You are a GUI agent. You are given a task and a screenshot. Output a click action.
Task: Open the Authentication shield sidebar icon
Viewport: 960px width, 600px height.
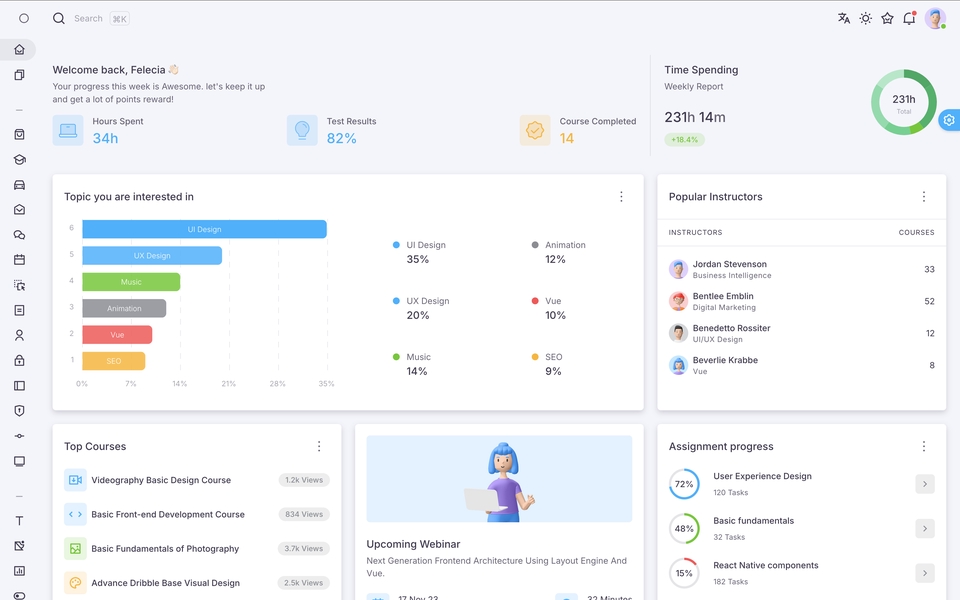point(19,411)
